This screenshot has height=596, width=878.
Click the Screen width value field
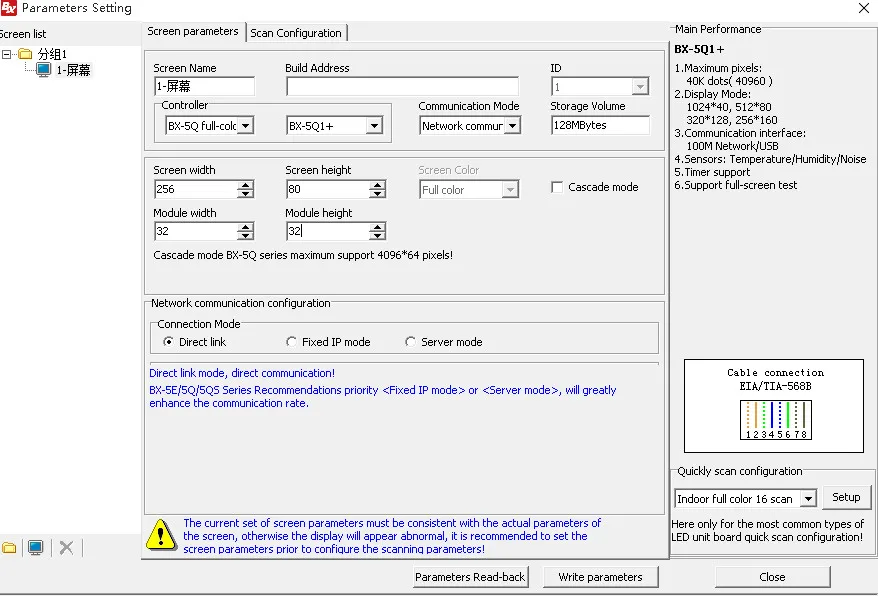(x=195, y=189)
